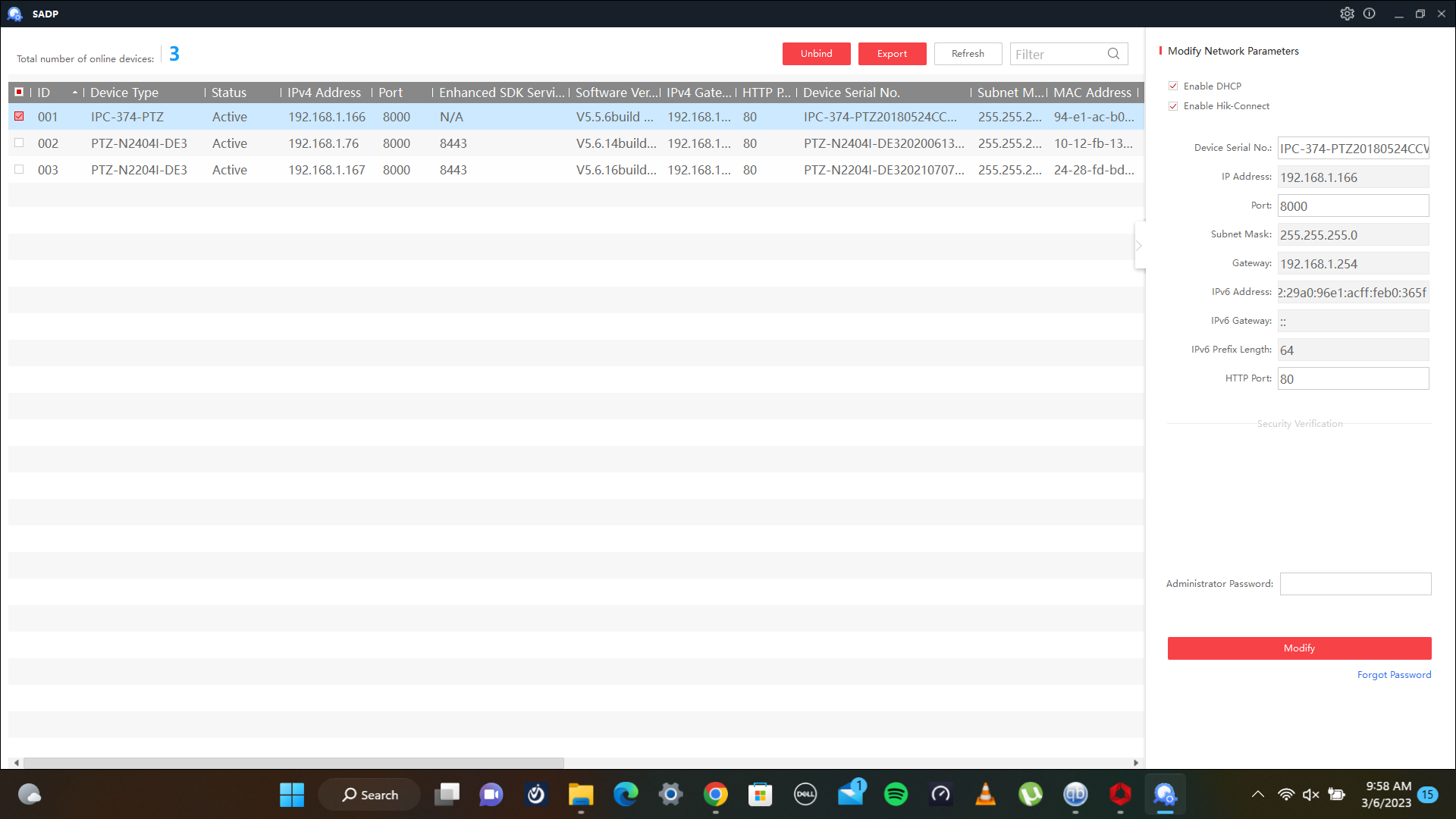
Task: Click the Refresh button above the device list
Action: [x=968, y=53]
